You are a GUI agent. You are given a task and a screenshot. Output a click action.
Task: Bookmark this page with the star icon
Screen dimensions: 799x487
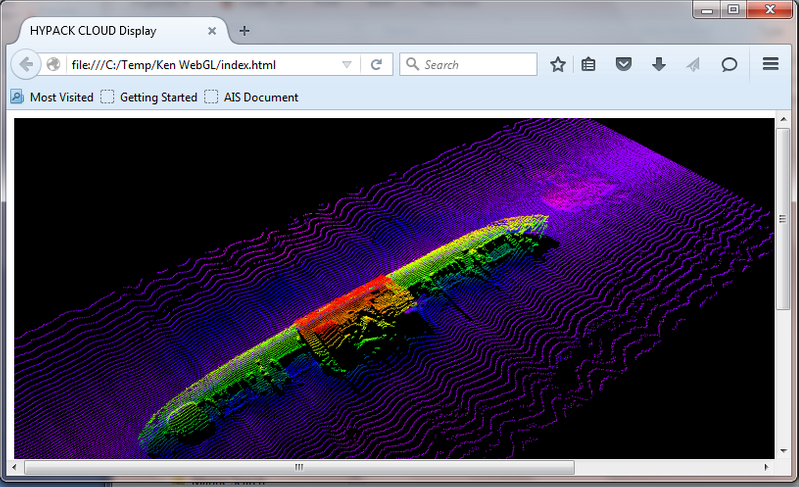point(558,65)
